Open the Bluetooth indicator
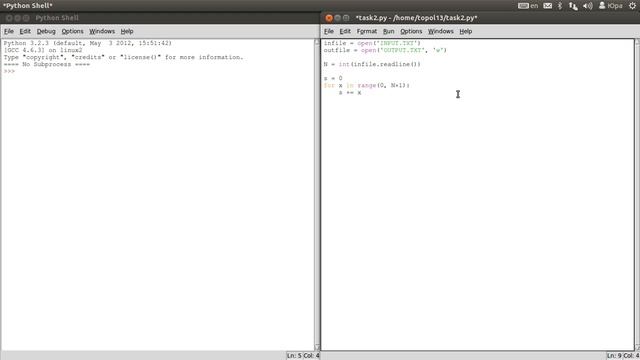 click(560, 6)
